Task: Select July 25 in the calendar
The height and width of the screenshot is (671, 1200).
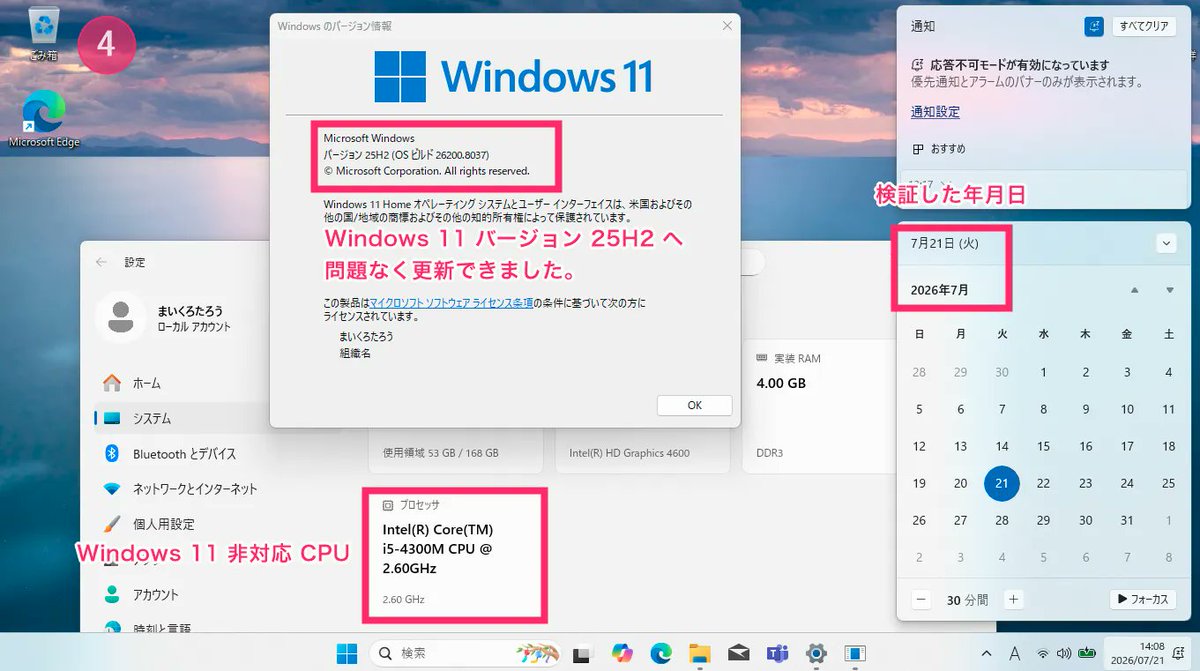Action: [x=1168, y=483]
